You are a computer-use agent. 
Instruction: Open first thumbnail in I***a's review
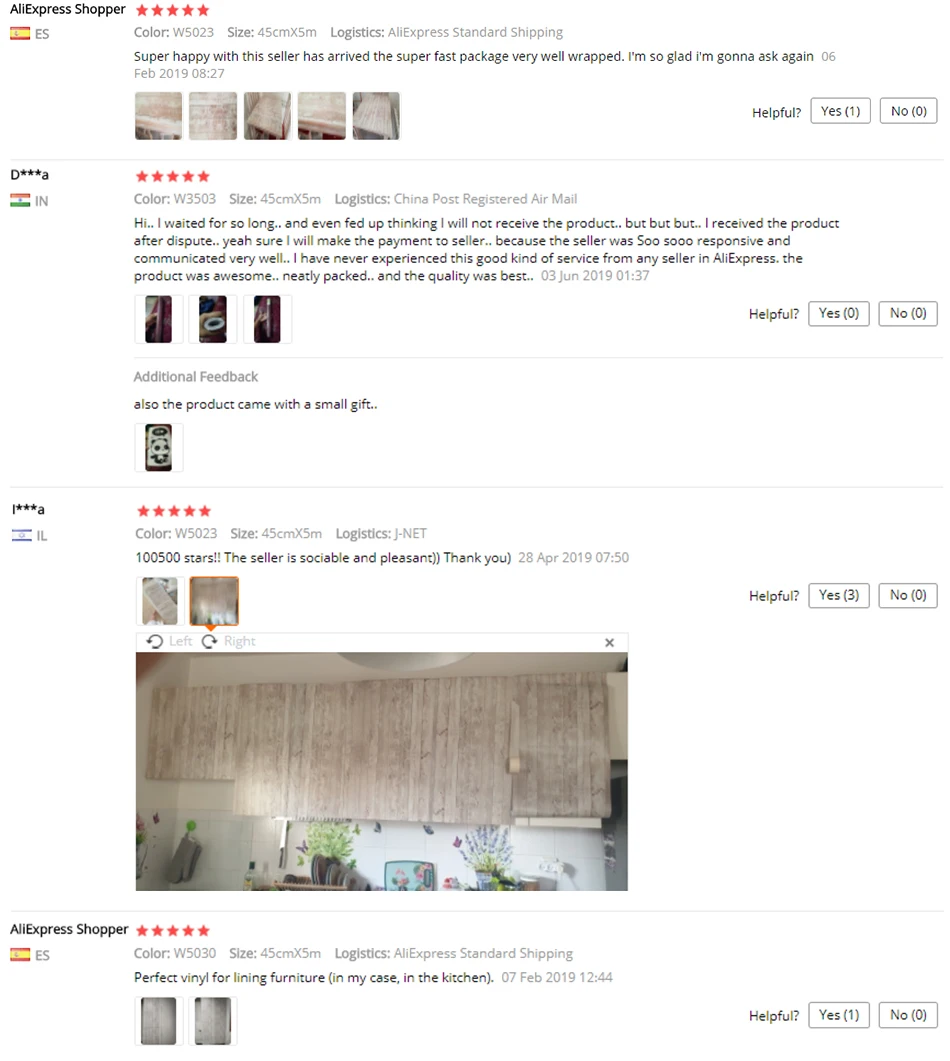click(x=160, y=601)
